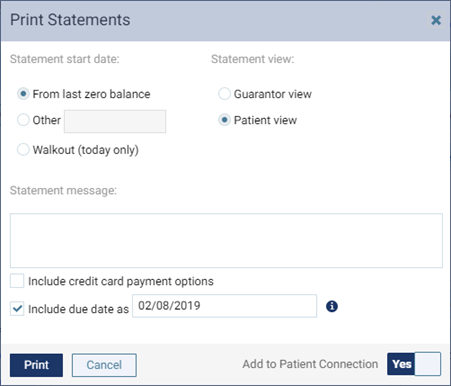Screen dimensions: 451x386
Task: Click the due date field showing 02/08/2019
Action: [224, 306]
